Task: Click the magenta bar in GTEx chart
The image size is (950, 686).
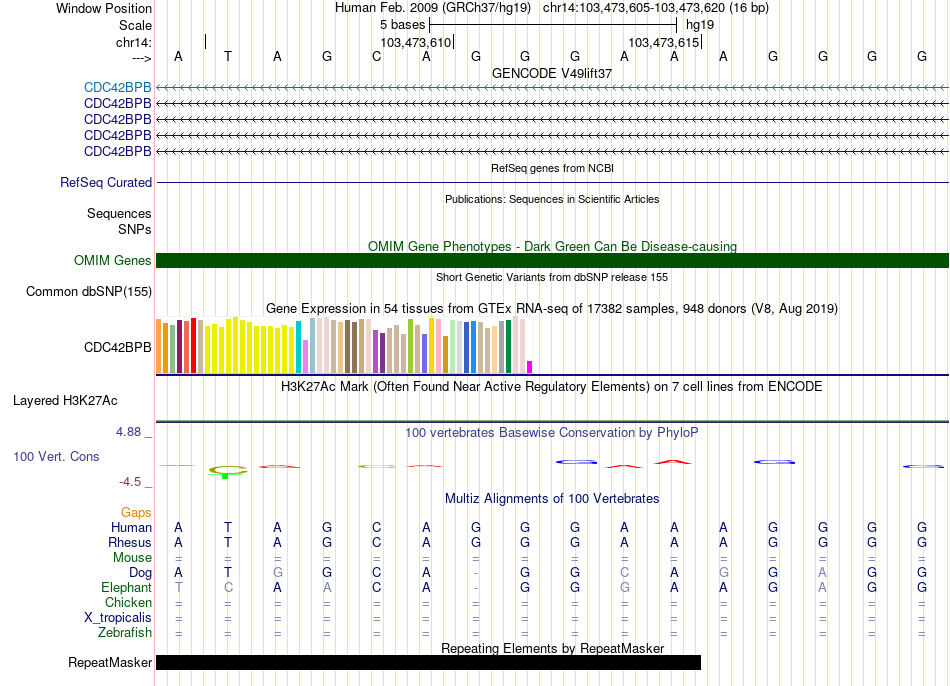Action: (x=530, y=367)
